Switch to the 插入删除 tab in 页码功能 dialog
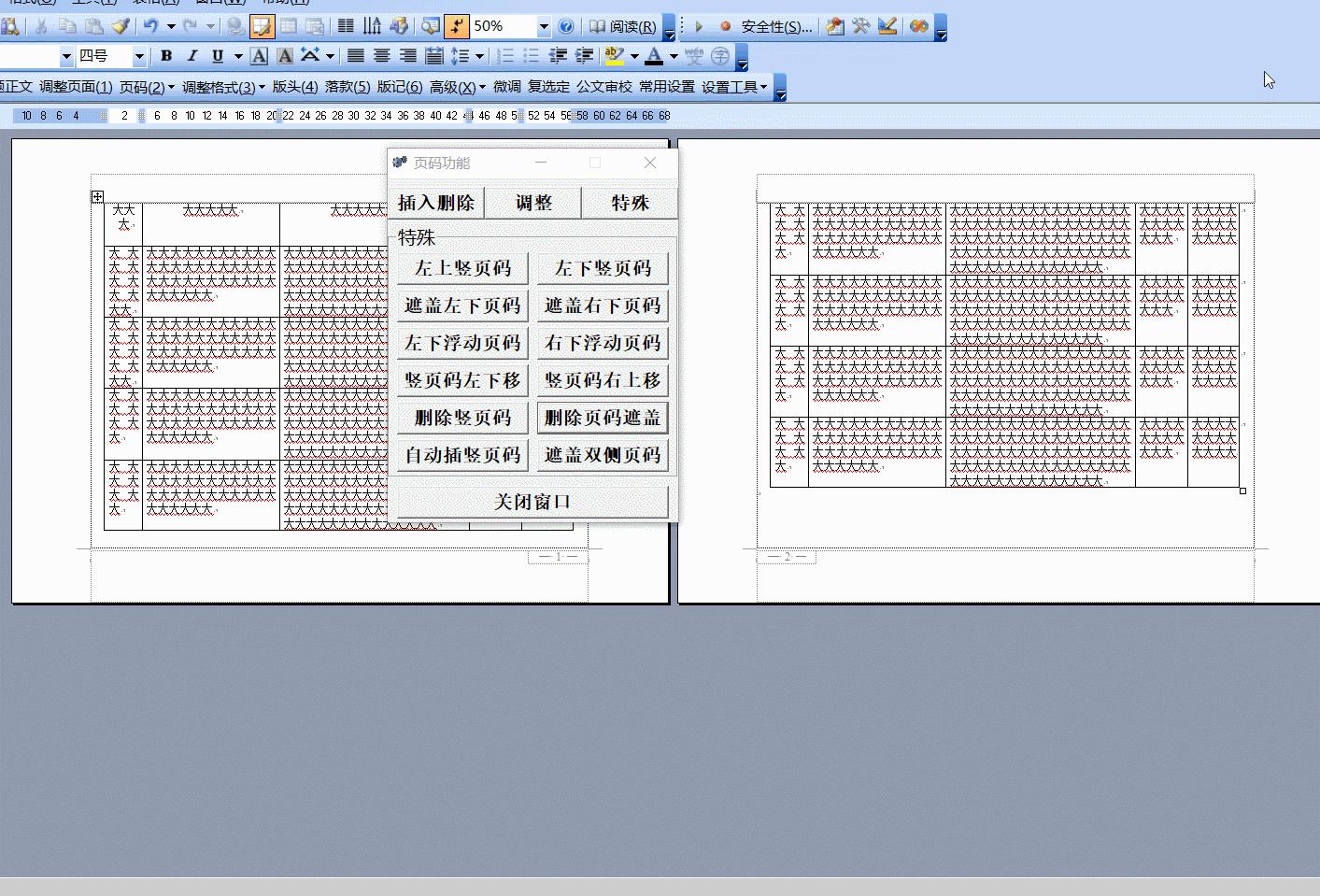1320x896 pixels. pyautogui.click(x=436, y=203)
